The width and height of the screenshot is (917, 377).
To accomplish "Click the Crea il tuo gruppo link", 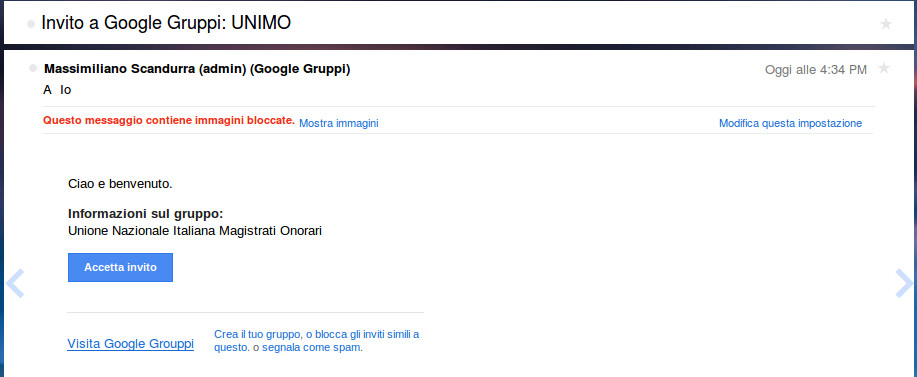I will (x=257, y=334).
